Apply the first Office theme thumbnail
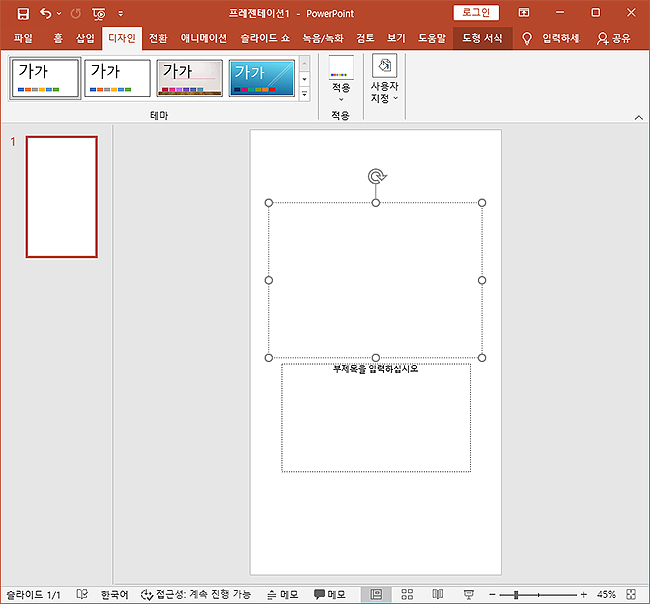The height and width of the screenshot is (604, 650). pyautogui.click(x=45, y=78)
